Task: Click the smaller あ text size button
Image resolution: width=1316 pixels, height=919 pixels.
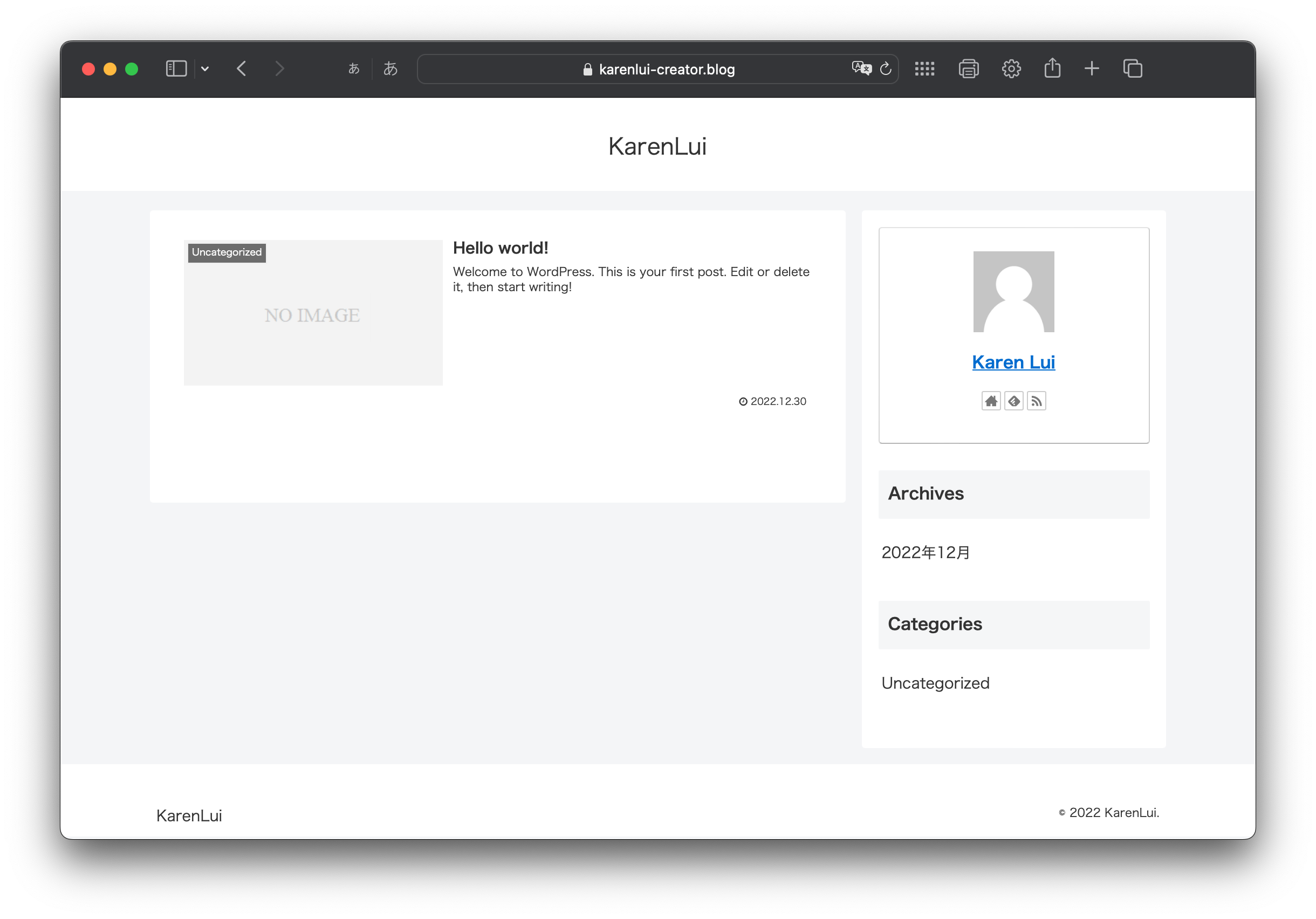Action: (354, 69)
